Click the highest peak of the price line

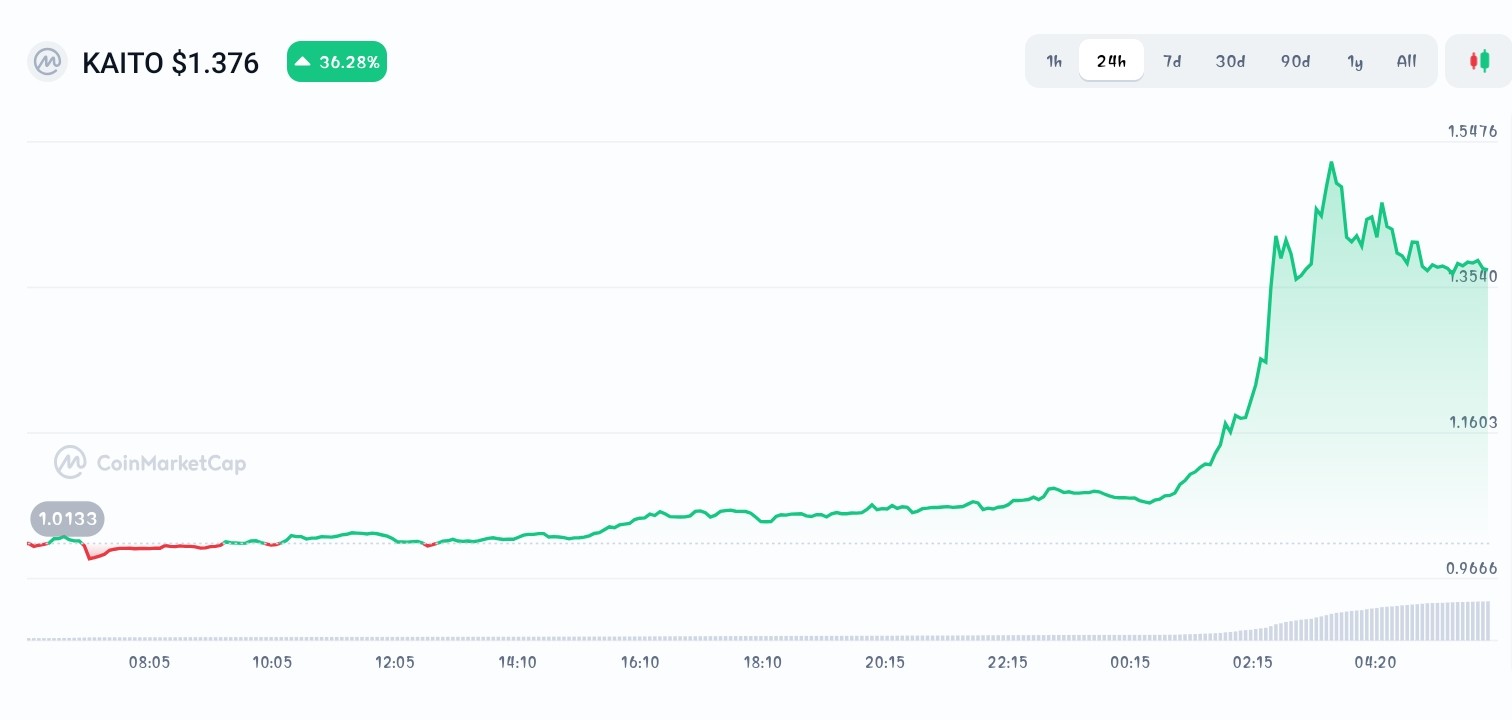(1331, 162)
